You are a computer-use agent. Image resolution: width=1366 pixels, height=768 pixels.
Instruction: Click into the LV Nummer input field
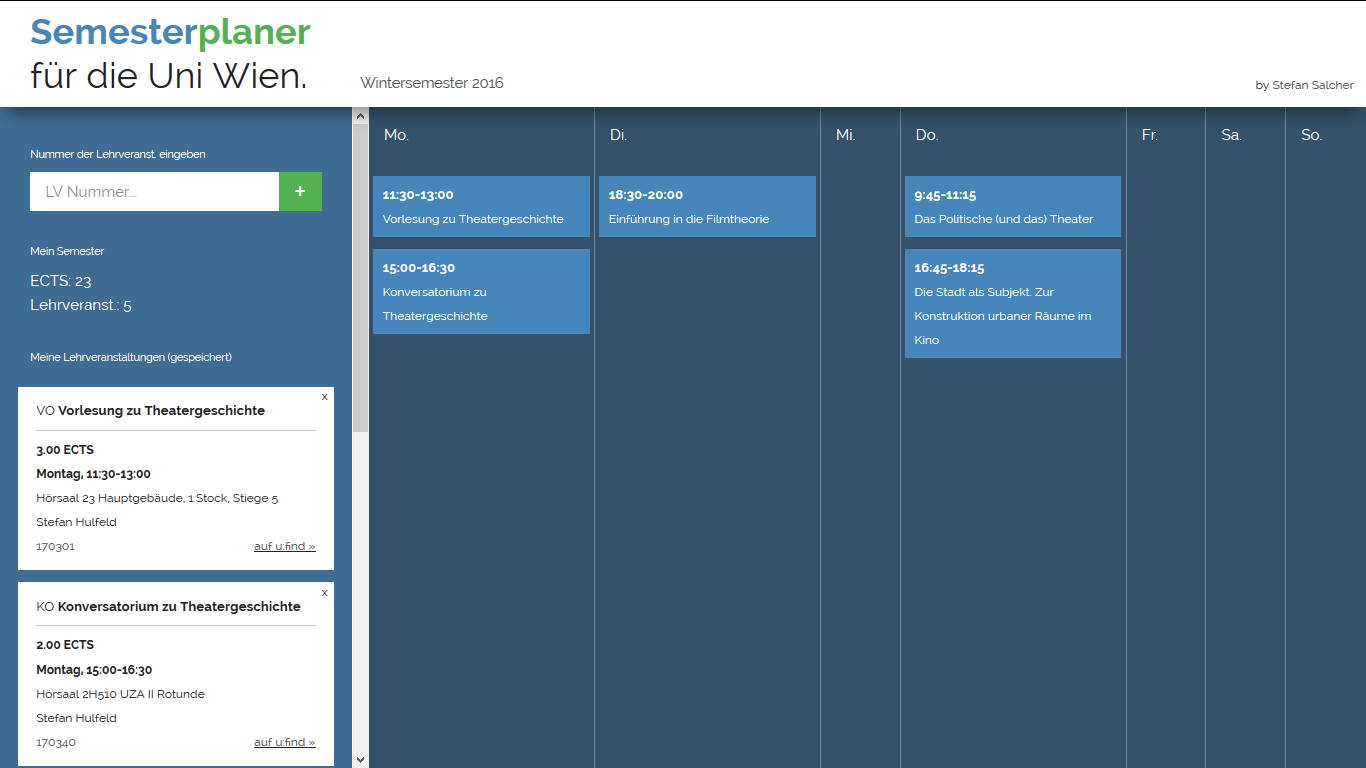(x=154, y=191)
